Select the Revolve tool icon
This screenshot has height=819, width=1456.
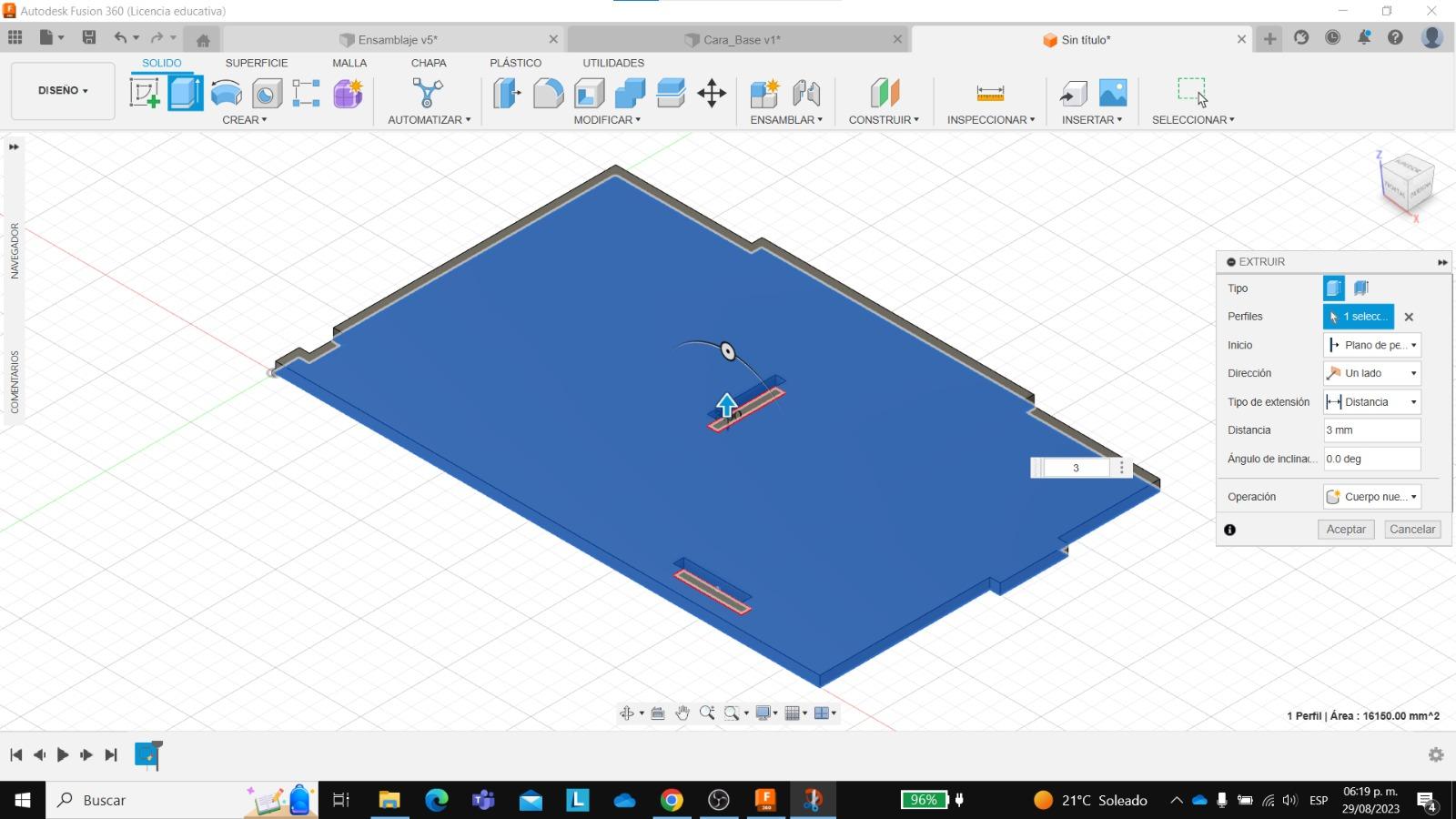pyautogui.click(x=226, y=93)
